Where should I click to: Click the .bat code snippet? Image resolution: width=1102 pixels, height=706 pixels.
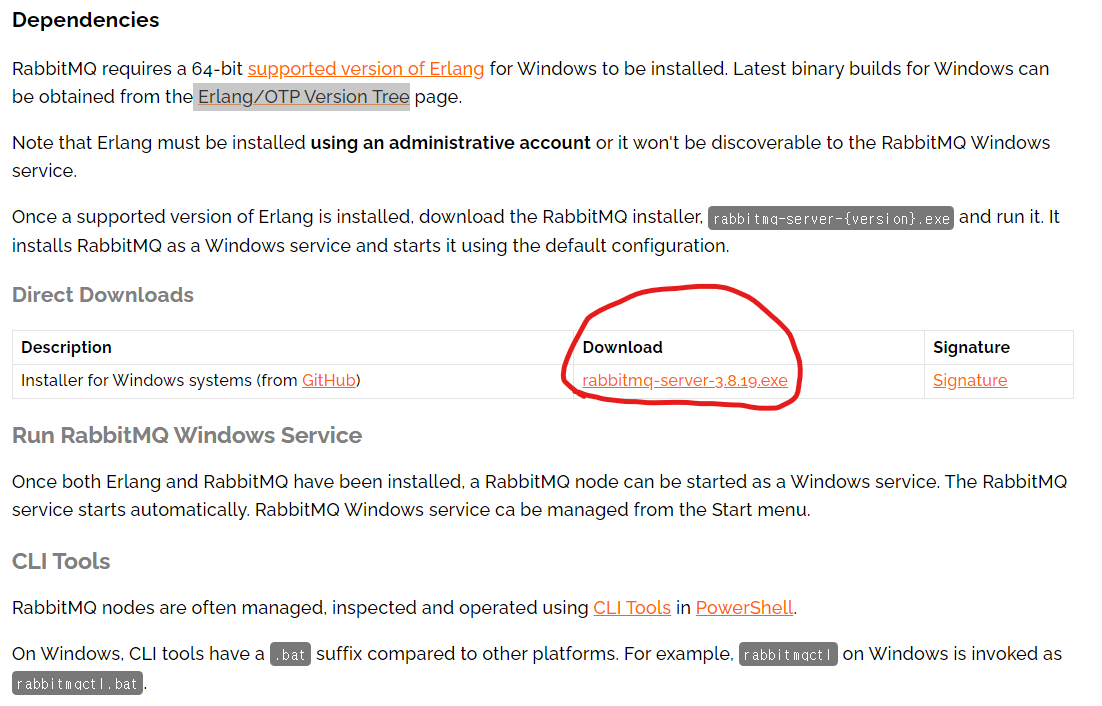click(x=290, y=655)
